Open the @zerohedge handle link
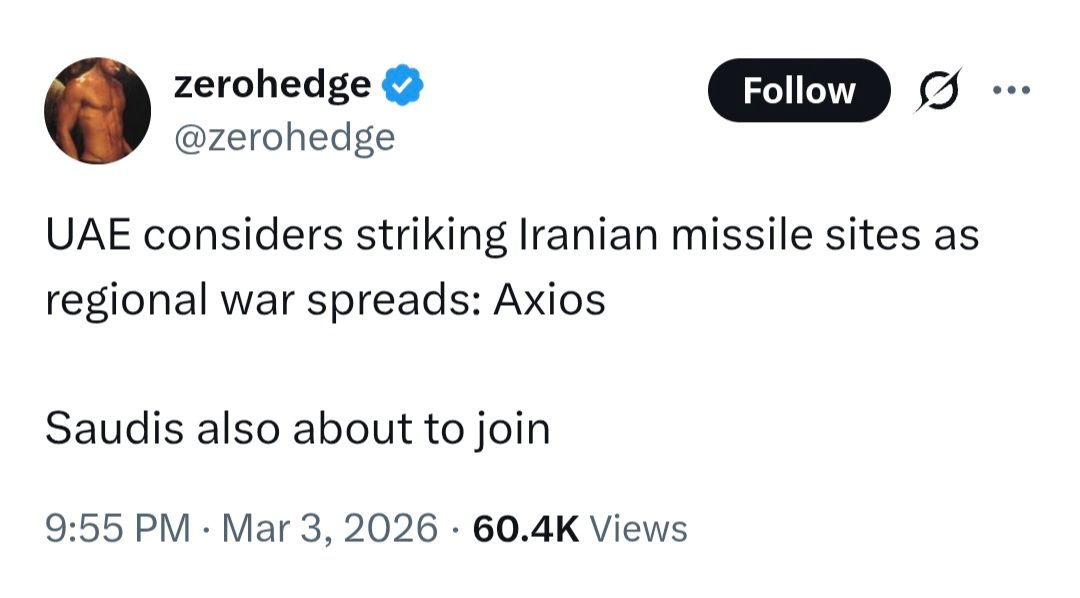 (x=284, y=137)
